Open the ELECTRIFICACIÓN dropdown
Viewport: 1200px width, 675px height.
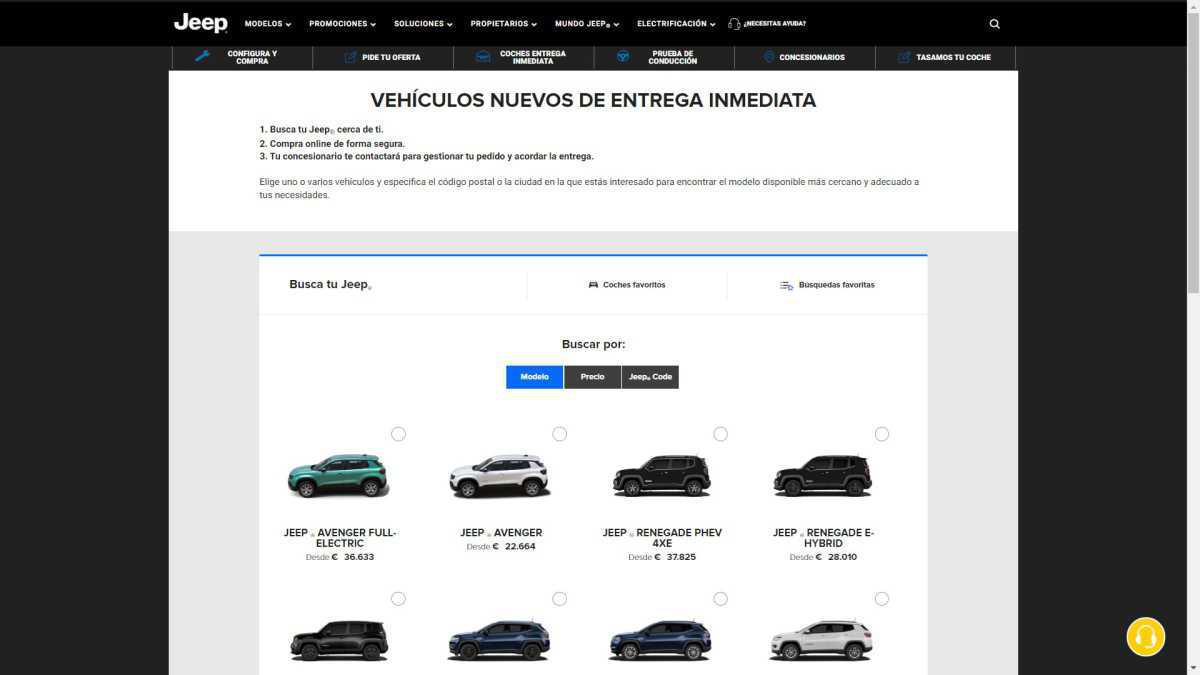coord(675,23)
